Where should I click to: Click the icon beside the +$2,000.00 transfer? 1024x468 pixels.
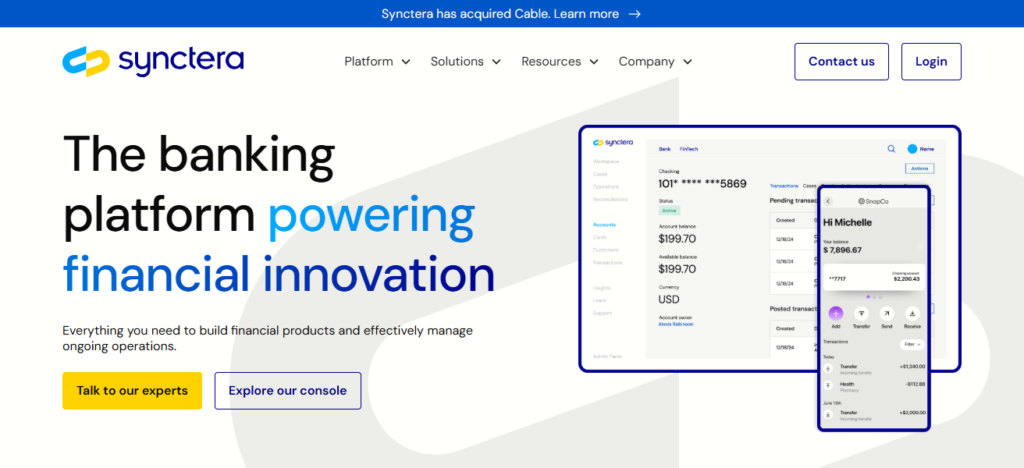coord(829,415)
